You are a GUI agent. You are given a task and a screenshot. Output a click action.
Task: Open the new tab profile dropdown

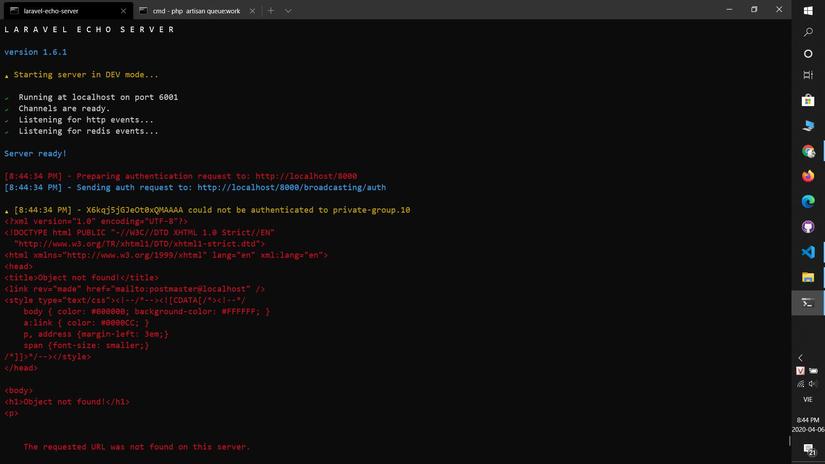tap(288, 11)
